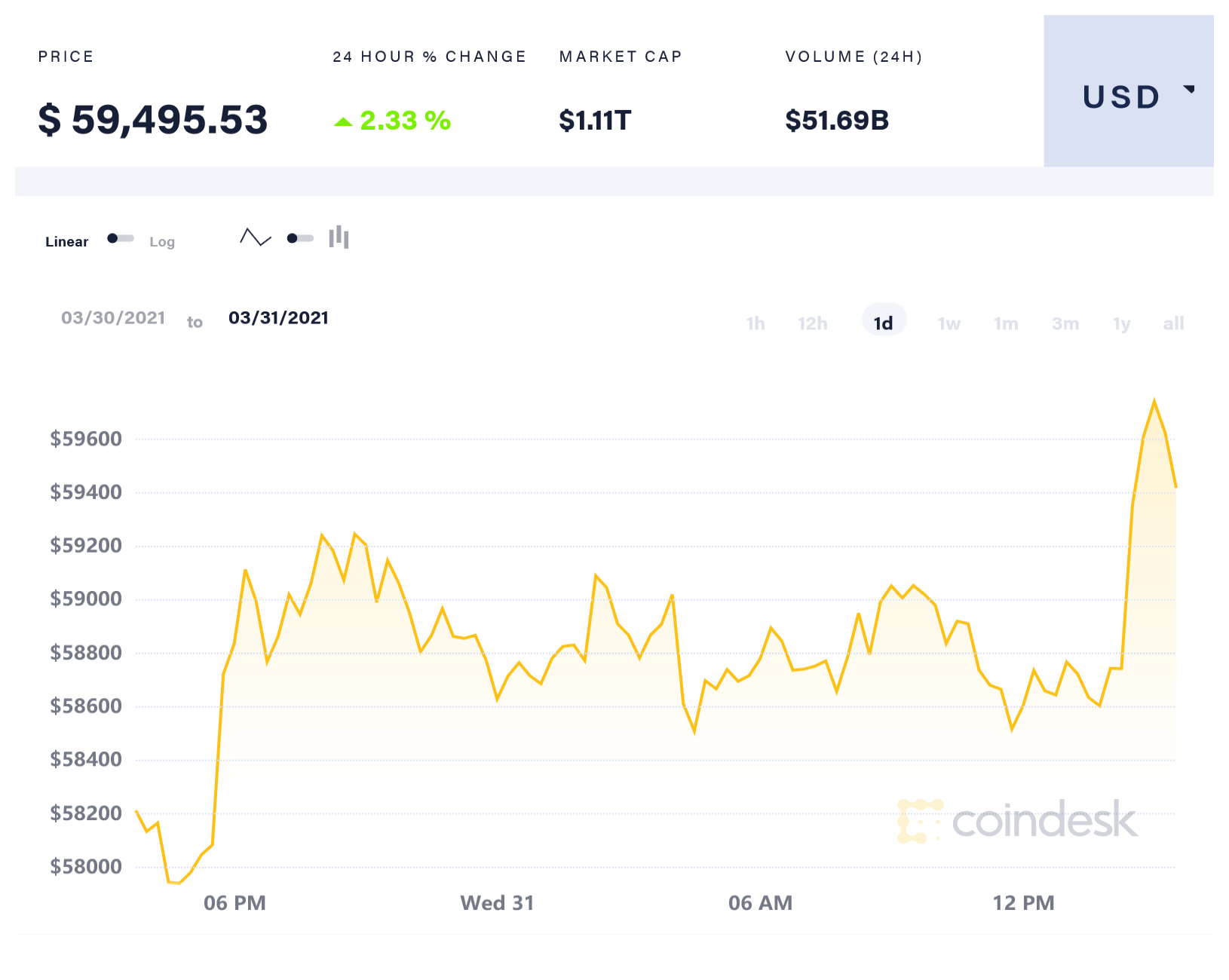This screenshot has width=1229, height=980.
Task: Click the line chart icon
Action: point(256,238)
